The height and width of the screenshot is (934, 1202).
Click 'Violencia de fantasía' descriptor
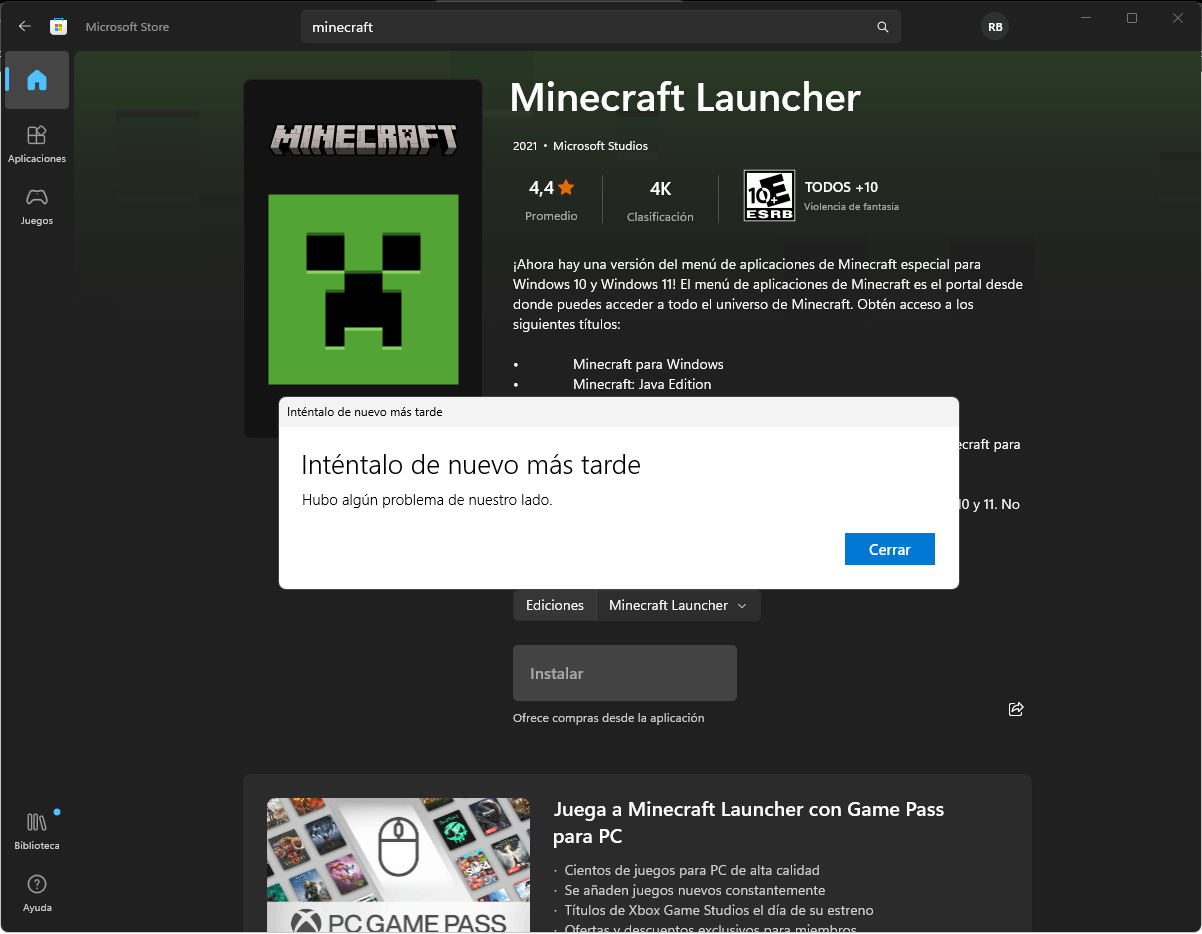(x=852, y=207)
